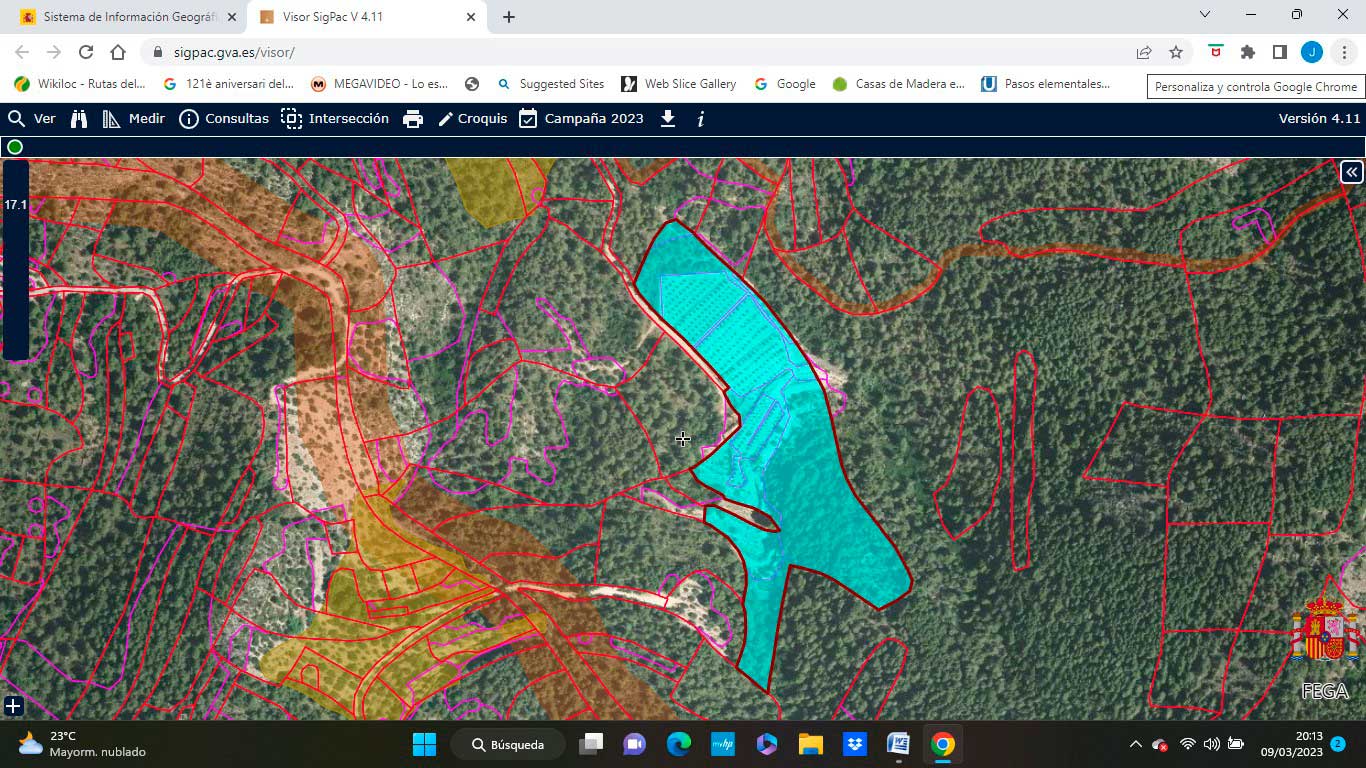Image resolution: width=1366 pixels, height=768 pixels.
Task: Click the sigpac.gva.es address bar
Action: pos(640,52)
